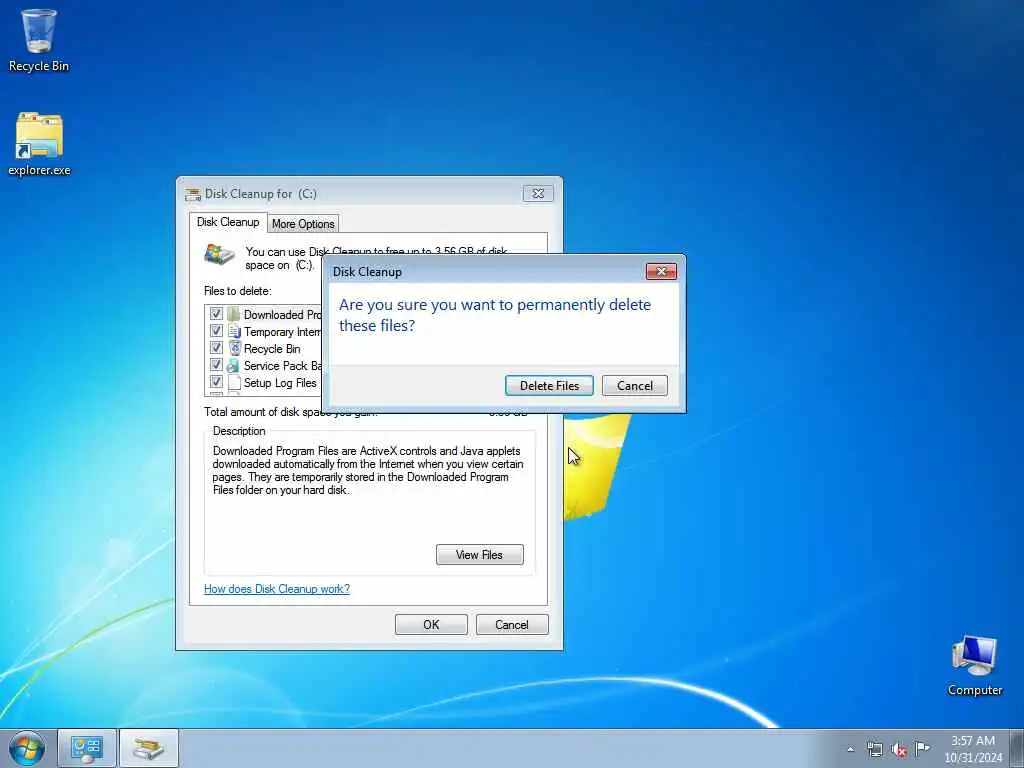Select the explorer.exe shortcut icon
This screenshot has height=768, width=1024.
pyautogui.click(x=39, y=144)
